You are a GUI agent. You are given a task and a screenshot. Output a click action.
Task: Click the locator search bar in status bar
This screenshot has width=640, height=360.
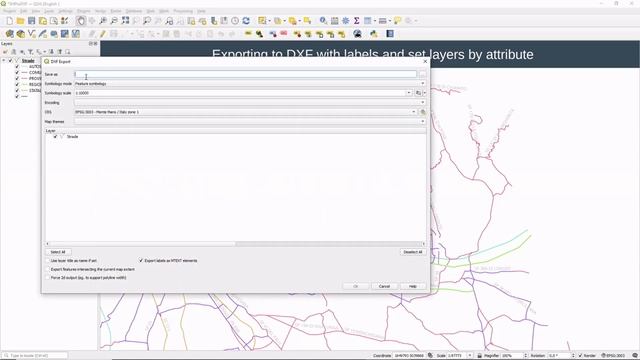coord(34,356)
